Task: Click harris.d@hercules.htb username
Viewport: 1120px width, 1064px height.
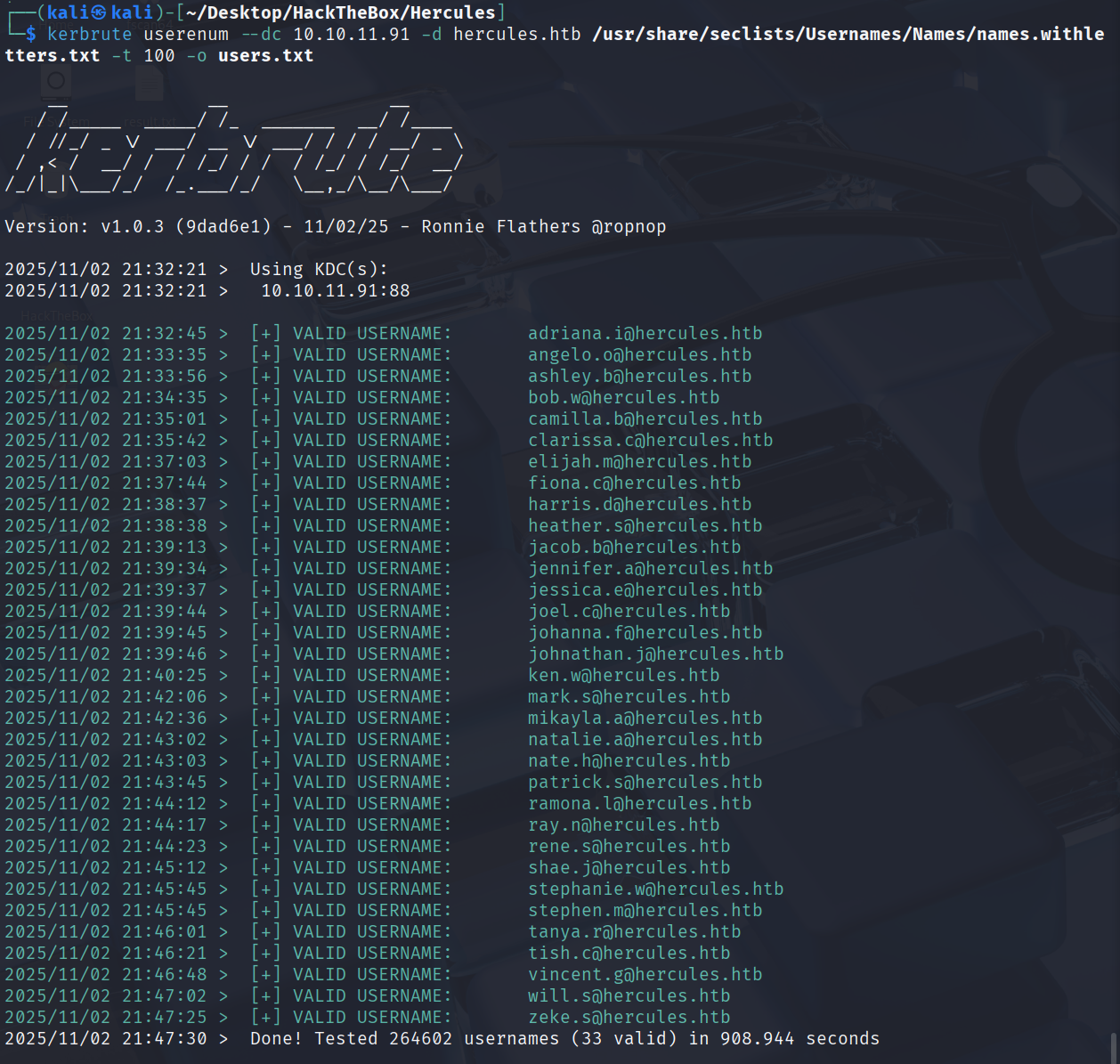Action: click(x=639, y=505)
